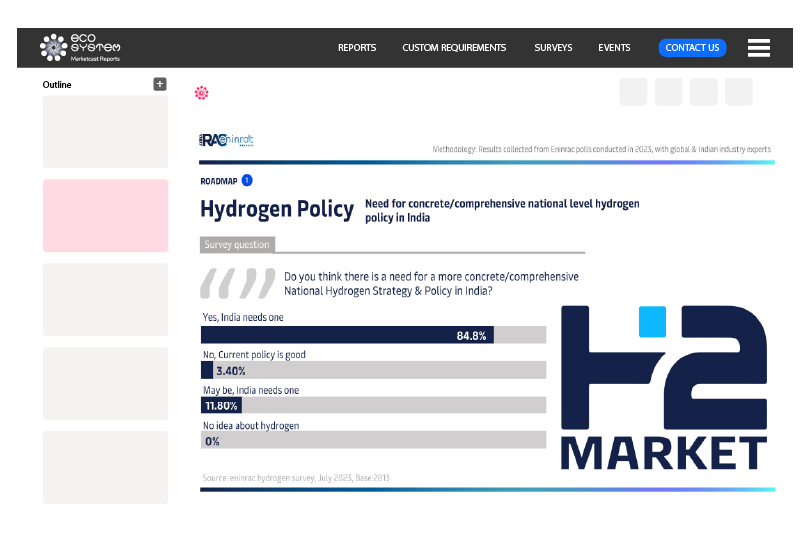
Task: Open the last outline thumbnail at the bottom
Action: click(x=105, y=467)
